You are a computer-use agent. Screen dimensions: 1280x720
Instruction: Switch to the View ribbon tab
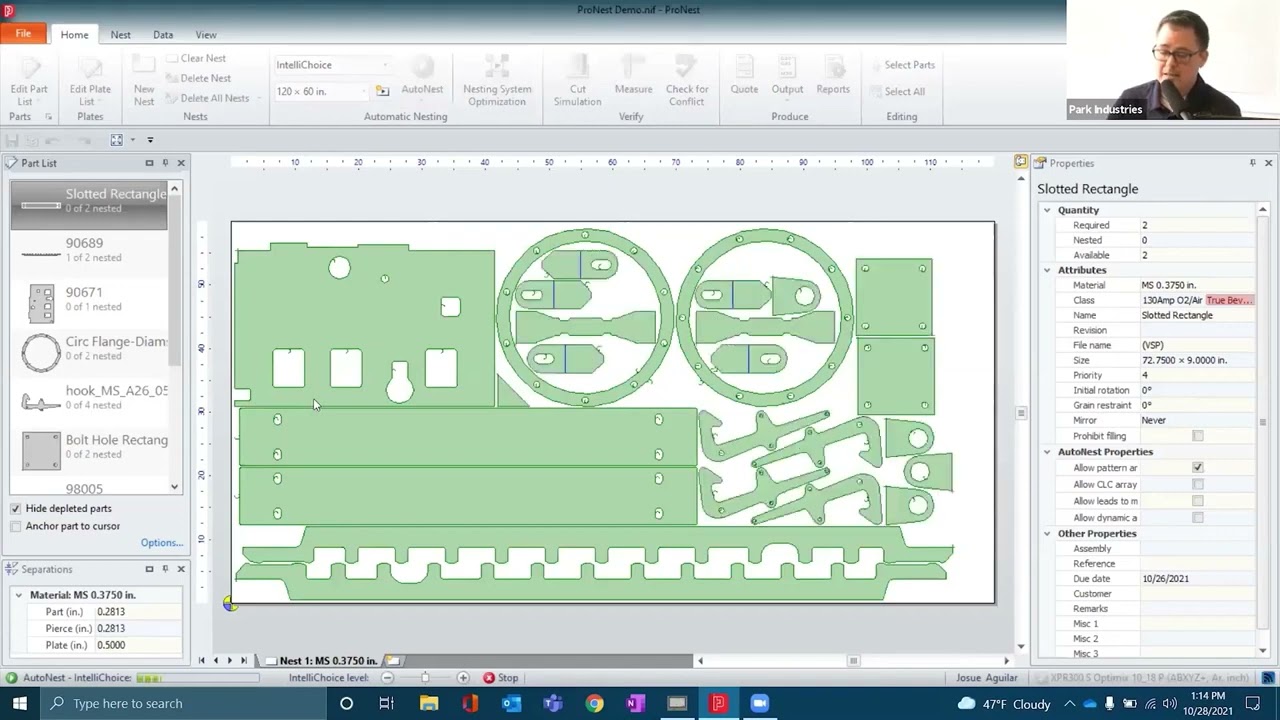(206, 34)
